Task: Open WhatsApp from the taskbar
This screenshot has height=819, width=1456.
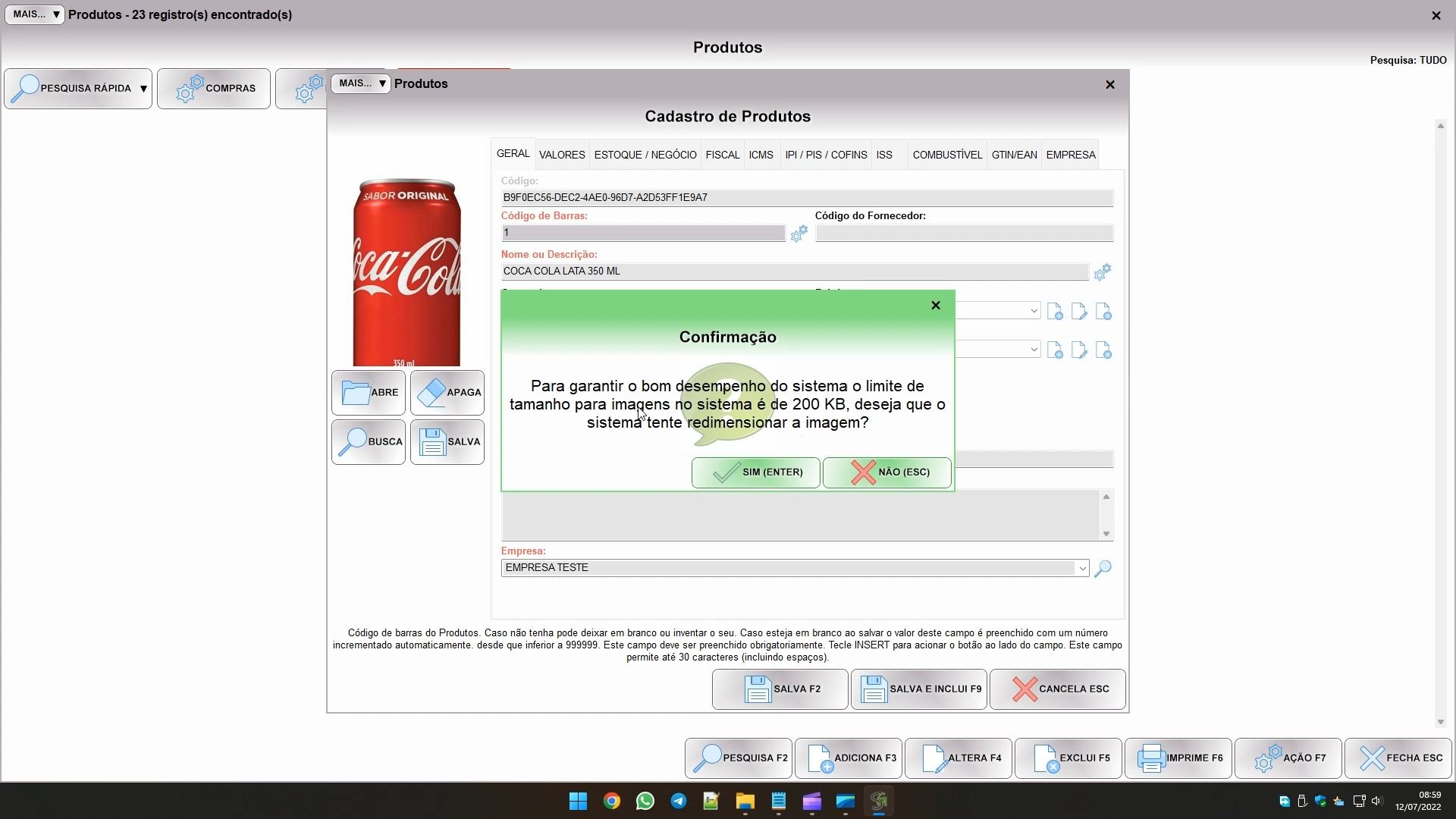Action: [x=645, y=801]
